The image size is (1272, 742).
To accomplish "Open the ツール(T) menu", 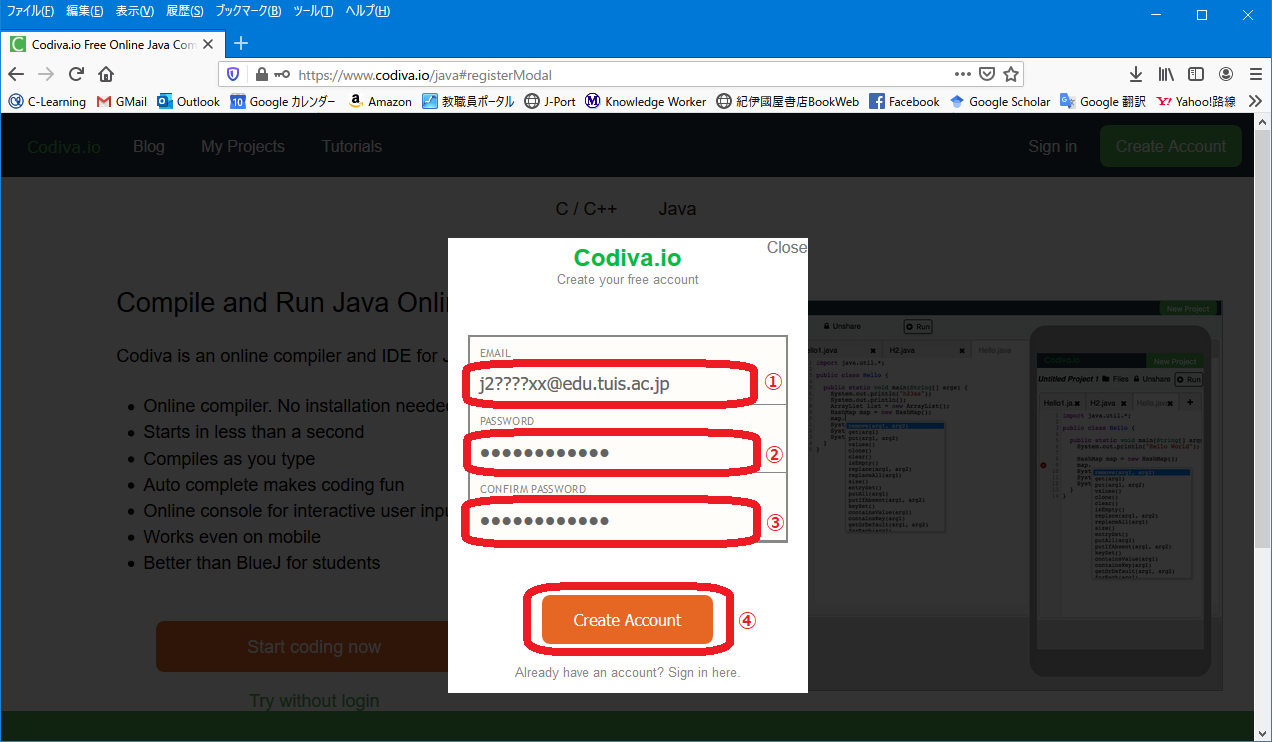I will pos(314,11).
